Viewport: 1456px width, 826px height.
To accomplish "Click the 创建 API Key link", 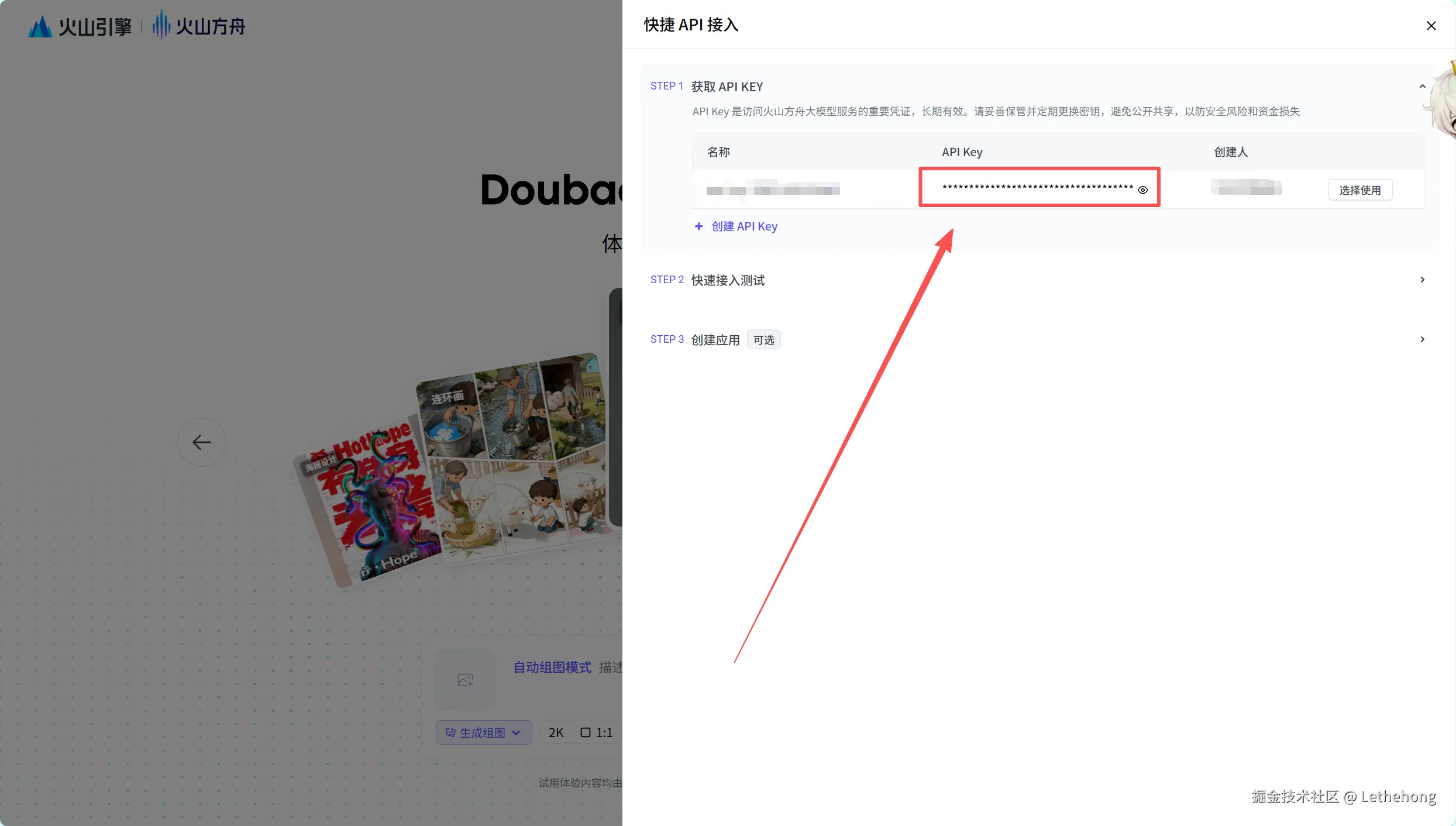I will pos(744,226).
